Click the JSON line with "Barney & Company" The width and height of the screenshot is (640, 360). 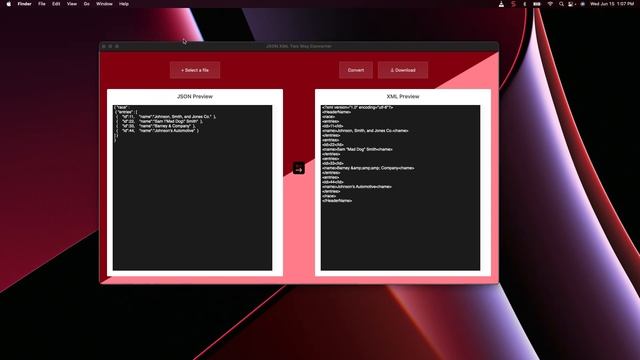[x=155, y=126]
